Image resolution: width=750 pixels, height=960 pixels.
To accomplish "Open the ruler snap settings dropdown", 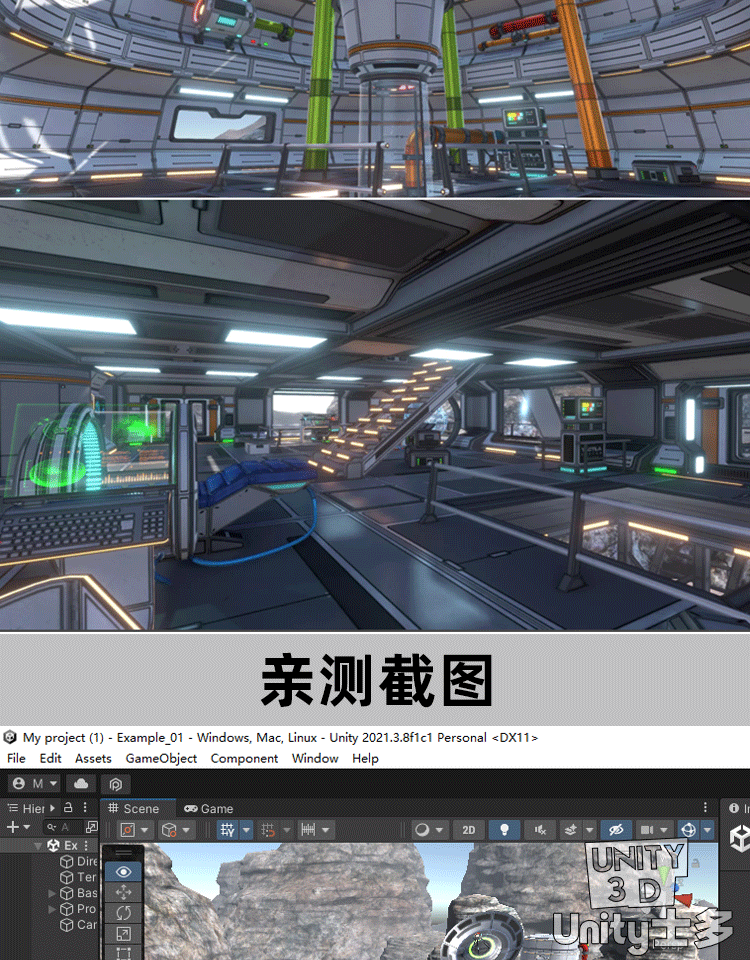I will (x=317, y=830).
